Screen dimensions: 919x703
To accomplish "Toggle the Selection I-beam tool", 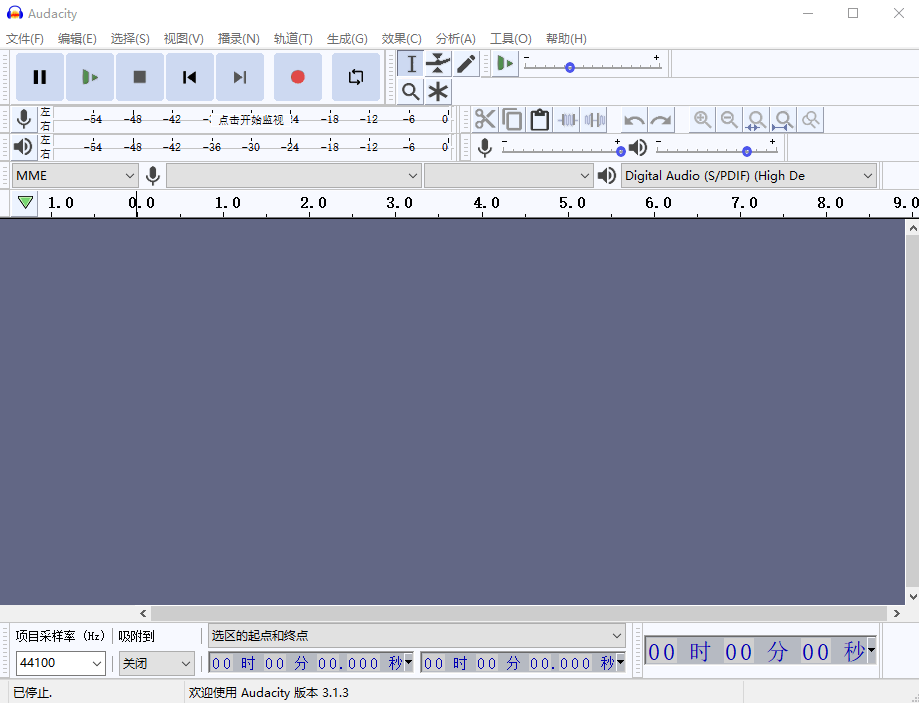I will click(411, 64).
